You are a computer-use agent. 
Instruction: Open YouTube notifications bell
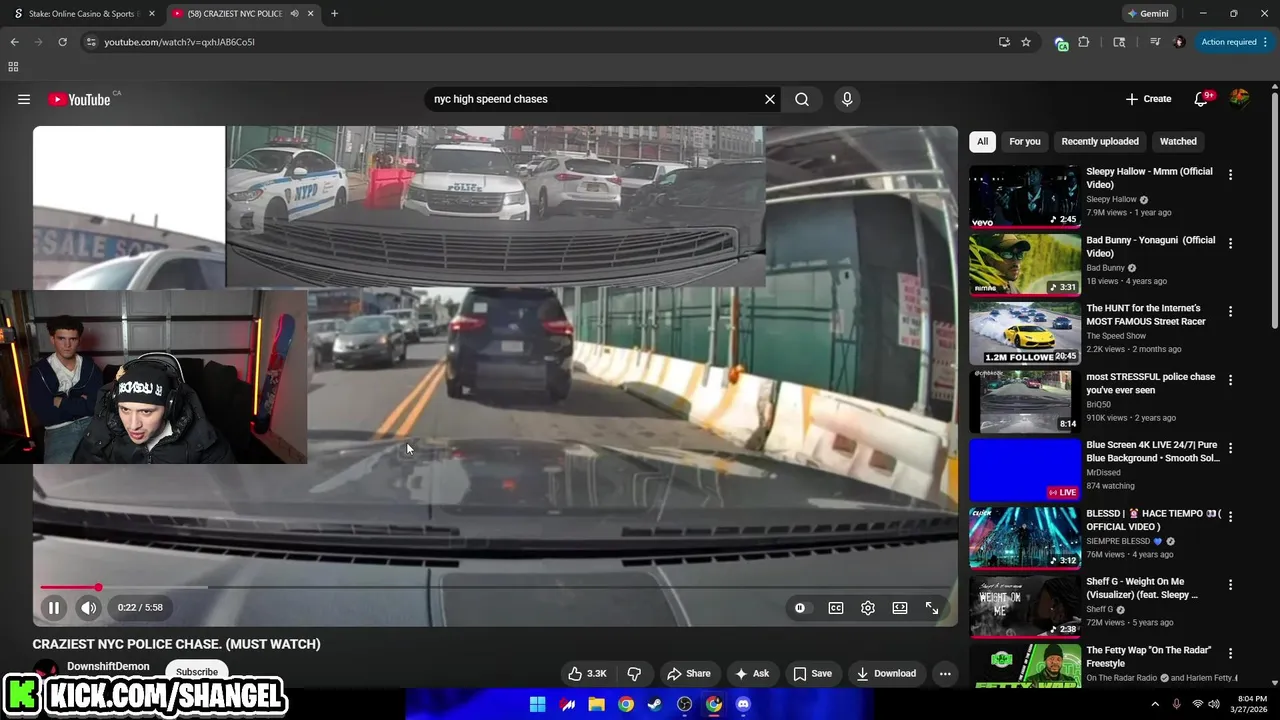[x=1203, y=99]
